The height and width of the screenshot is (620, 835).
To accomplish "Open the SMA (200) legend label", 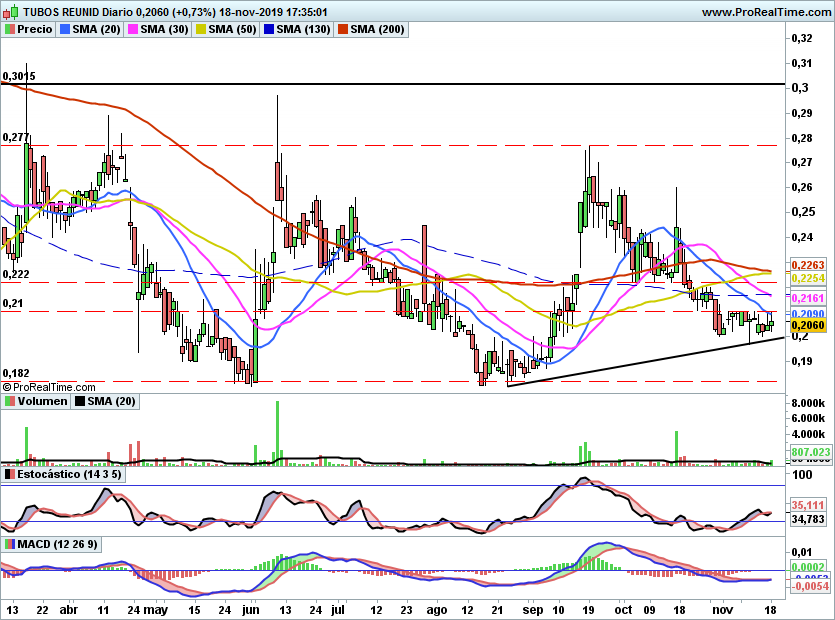I will tap(377, 30).
